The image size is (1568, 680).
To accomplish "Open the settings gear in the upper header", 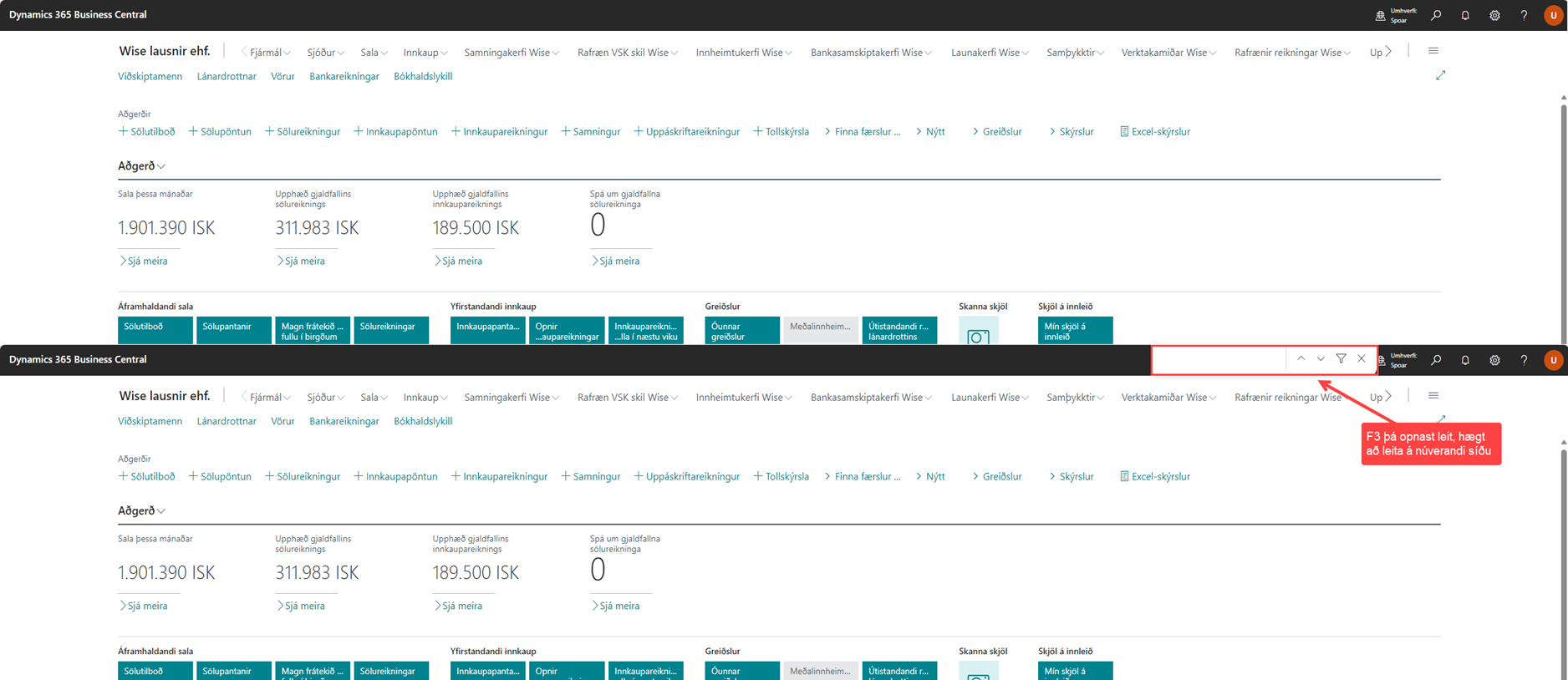I will (x=1494, y=15).
